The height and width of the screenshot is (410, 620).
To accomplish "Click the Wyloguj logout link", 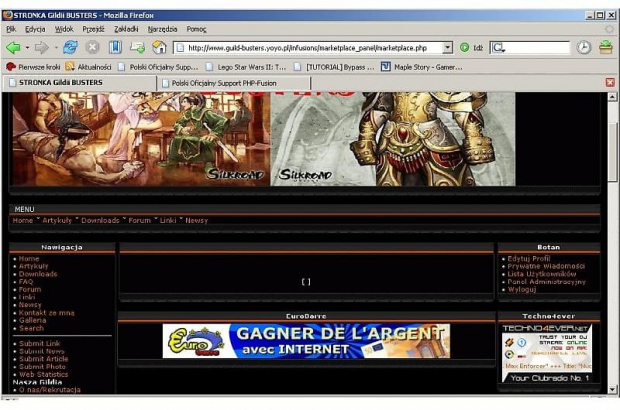I will click(x=522, y=289).
